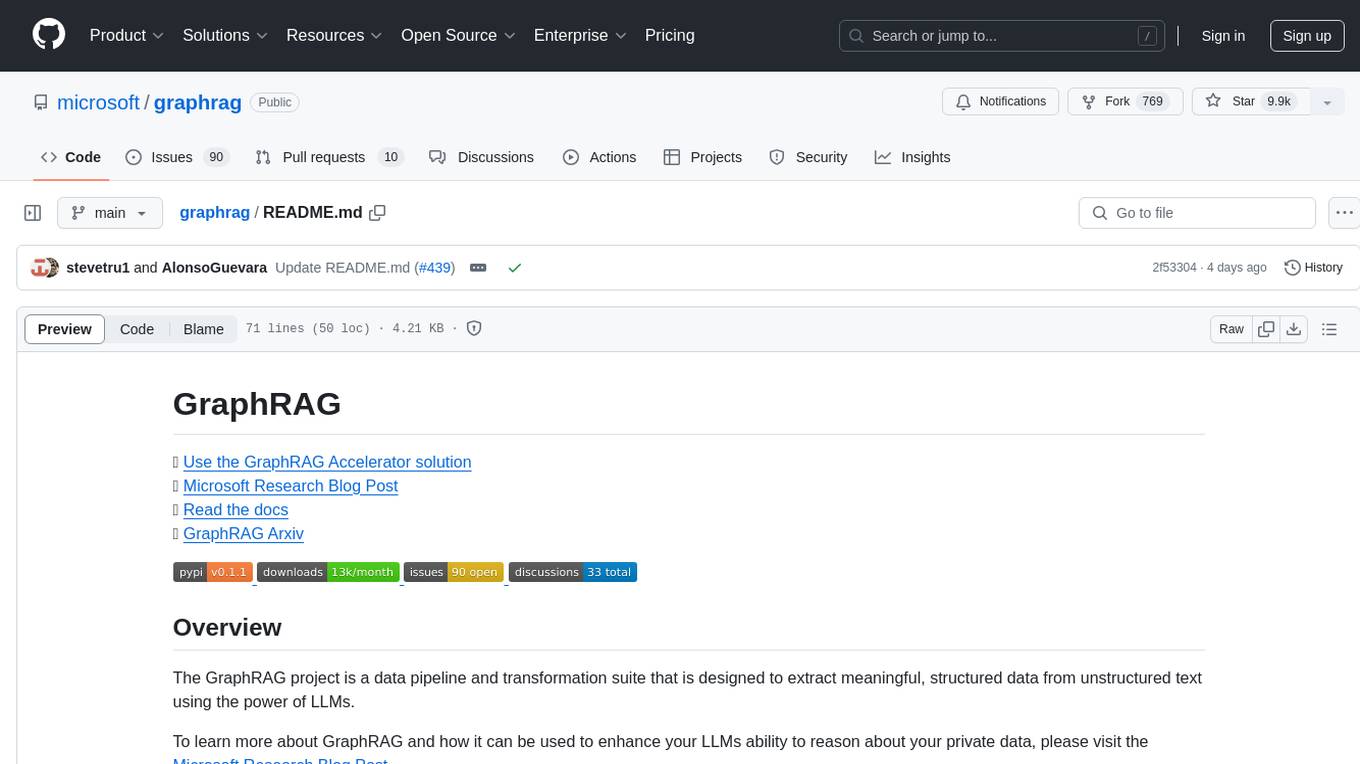1360x764 pixels.
Task: Copy raw file contents
Action: (x=1267, y=329)
